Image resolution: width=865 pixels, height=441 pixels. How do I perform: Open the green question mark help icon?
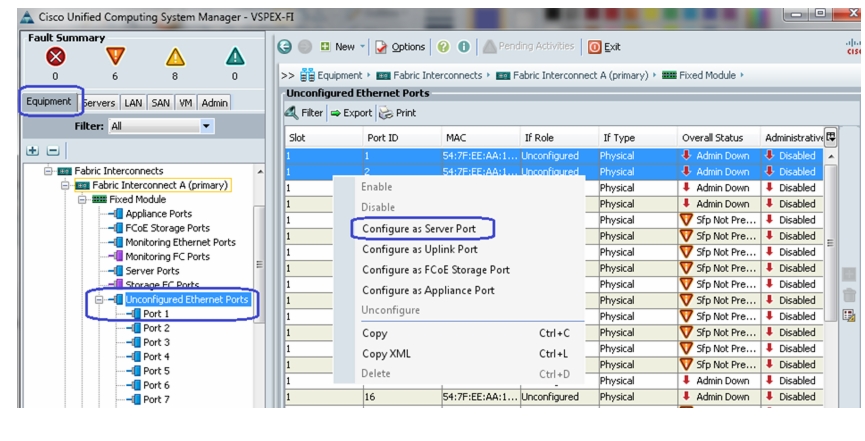[444, 47]
